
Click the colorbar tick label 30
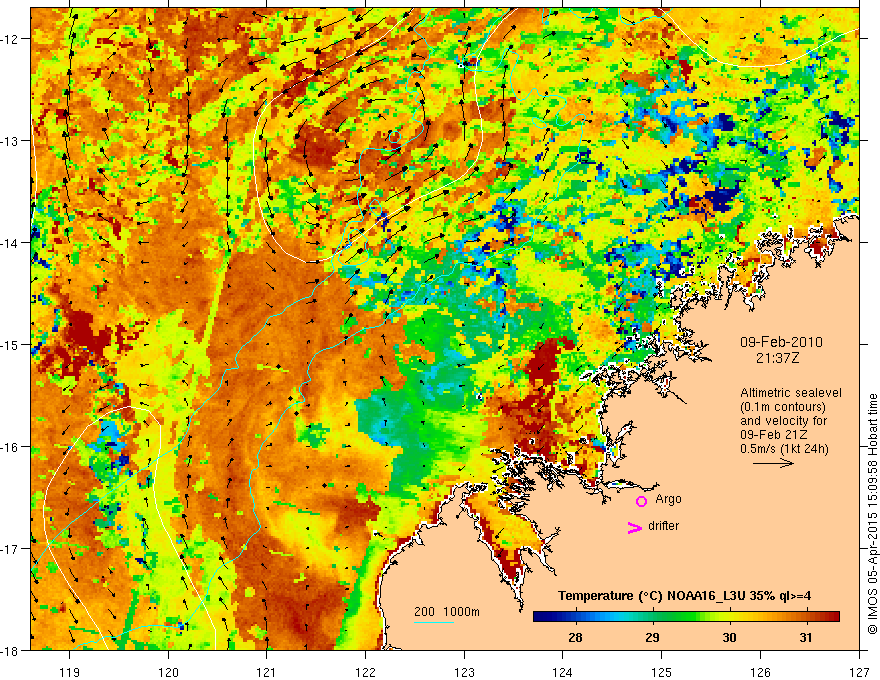(729, 638)
